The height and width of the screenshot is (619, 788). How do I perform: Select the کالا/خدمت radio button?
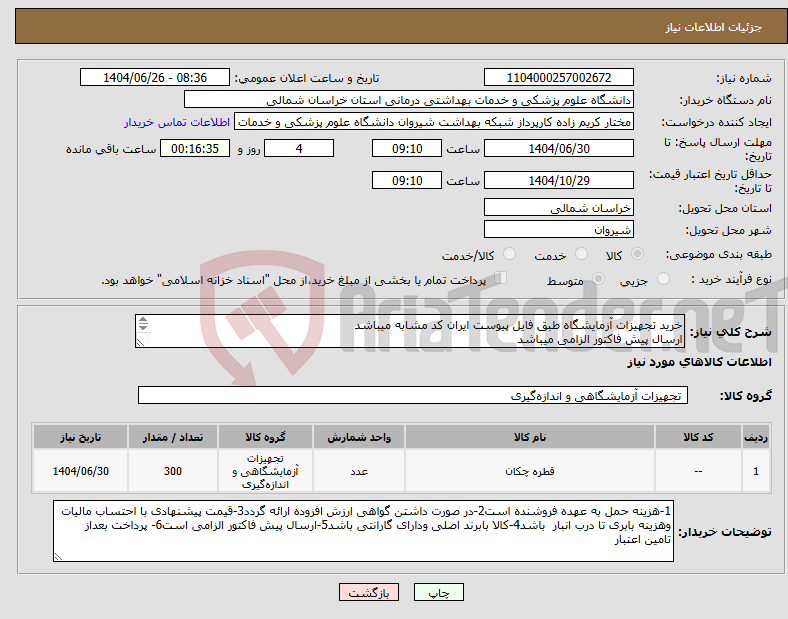(510, 254)
